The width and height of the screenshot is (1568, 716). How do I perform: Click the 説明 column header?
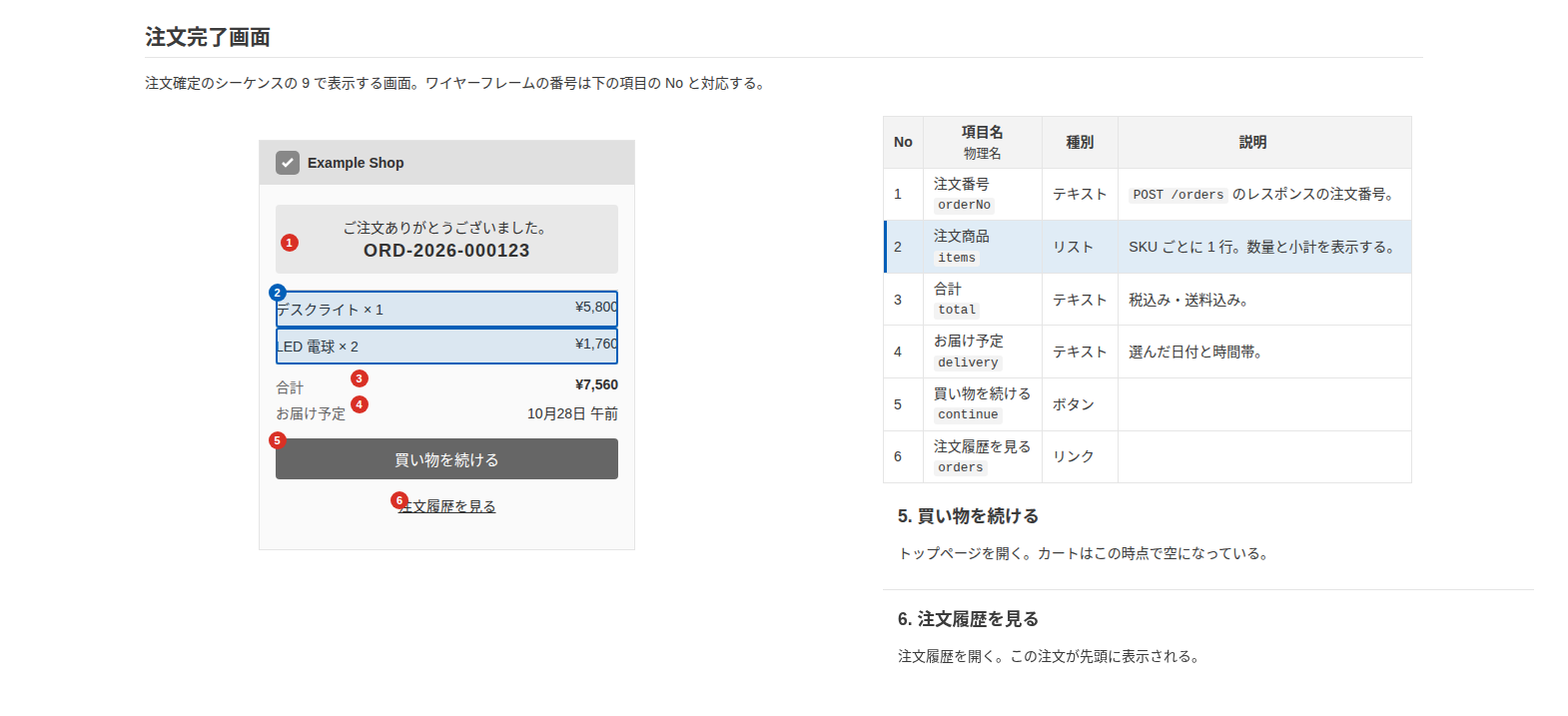click(1264, 143)
